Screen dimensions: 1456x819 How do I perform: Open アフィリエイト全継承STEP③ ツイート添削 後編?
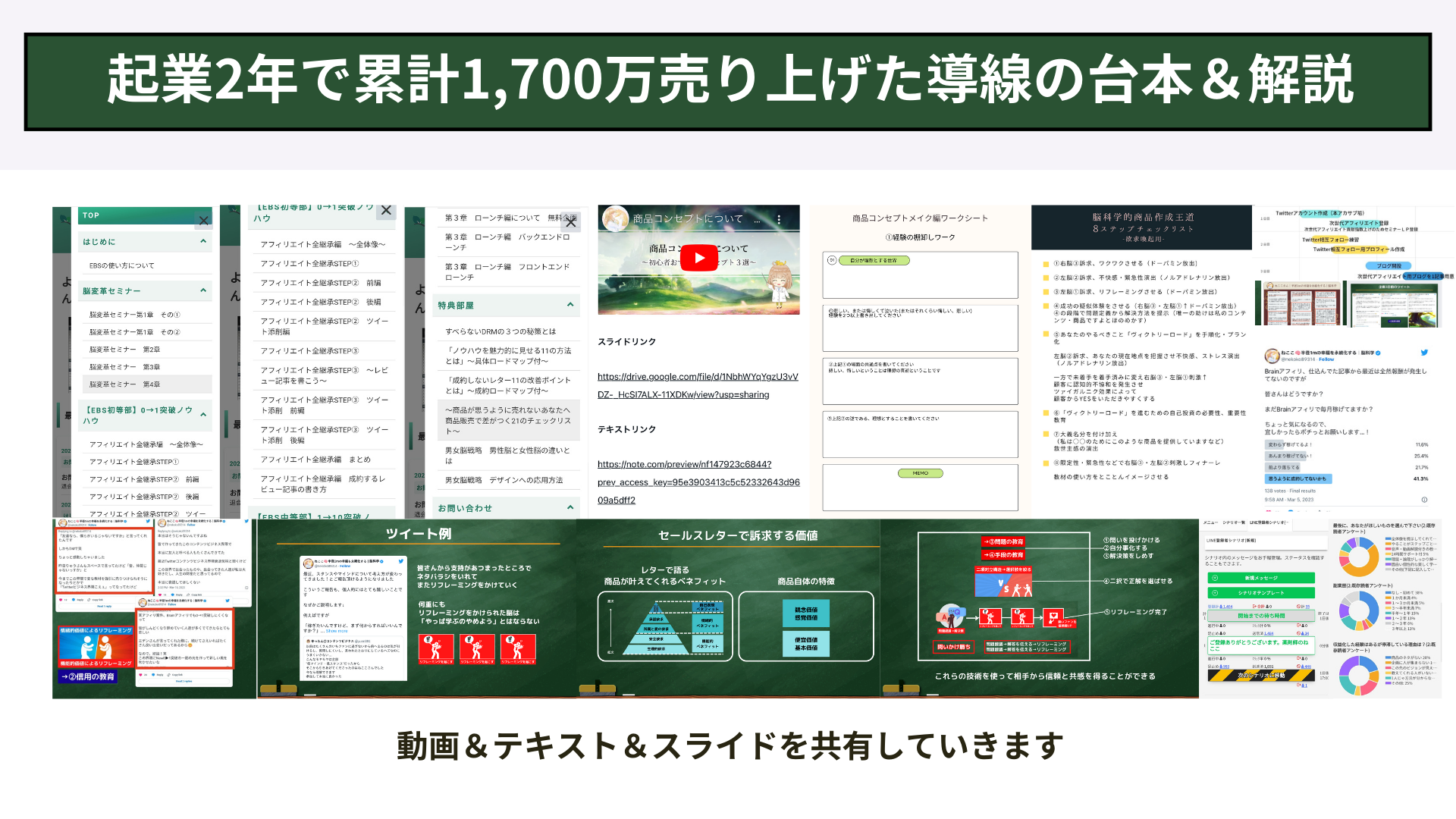pos(325,435)
